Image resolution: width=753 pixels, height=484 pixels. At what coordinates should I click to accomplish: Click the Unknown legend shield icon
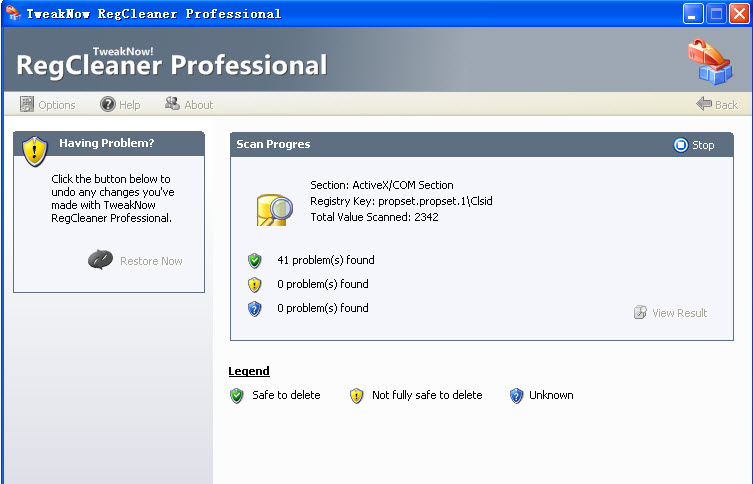tap(516, 396)
